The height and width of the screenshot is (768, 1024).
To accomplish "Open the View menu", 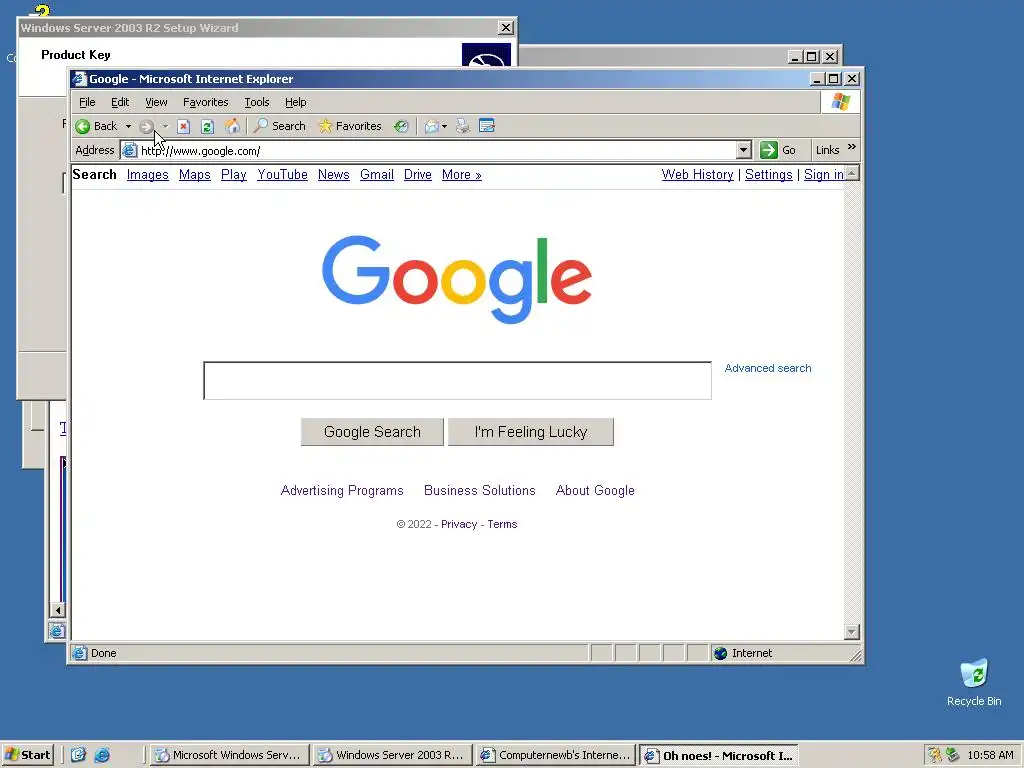I will coord(156,102).
